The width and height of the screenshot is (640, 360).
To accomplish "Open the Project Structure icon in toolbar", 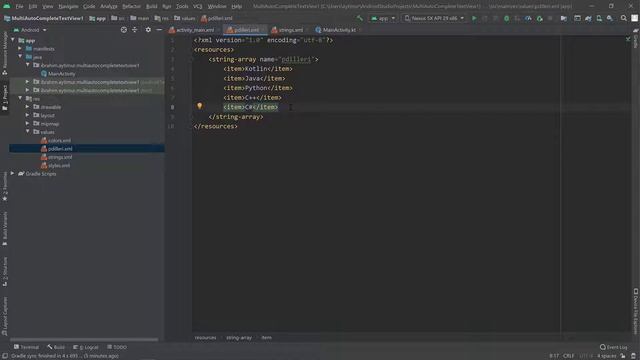I will (564, 18).
